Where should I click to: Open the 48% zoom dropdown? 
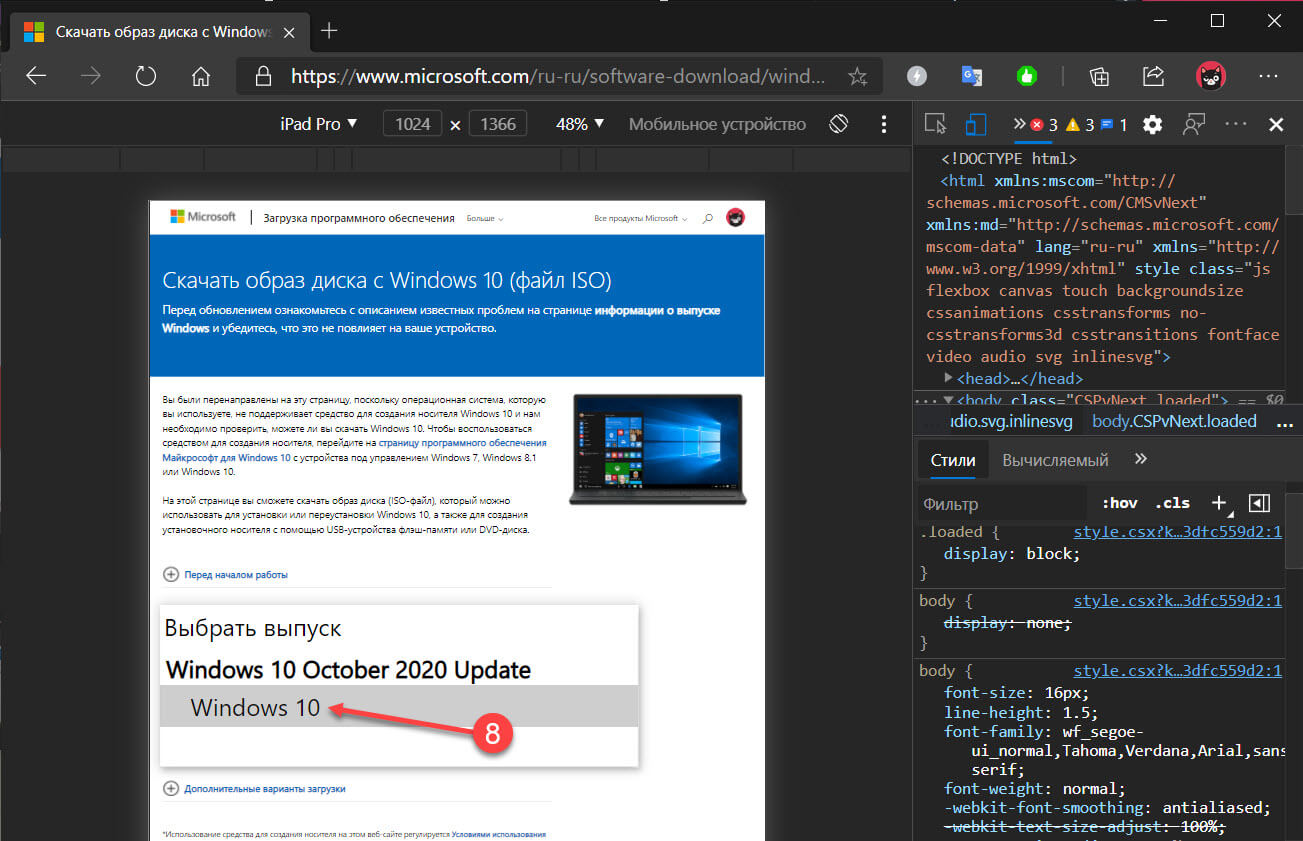coord(580,124)
